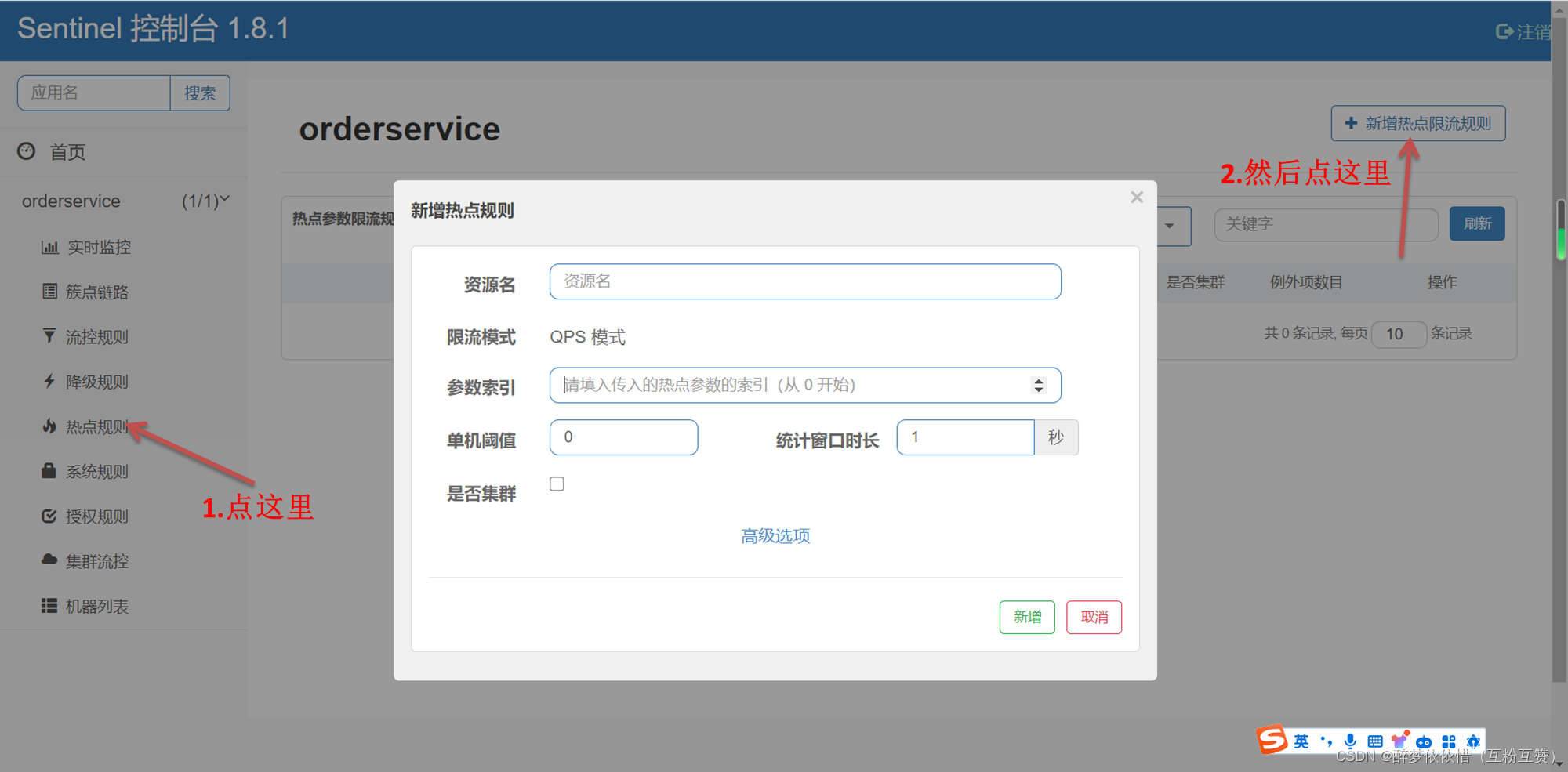Image resolution: width=1568 pixels, height=772 pixels.
Task: Focus the 统计窗口时长 input field
Action: (965, 437)
